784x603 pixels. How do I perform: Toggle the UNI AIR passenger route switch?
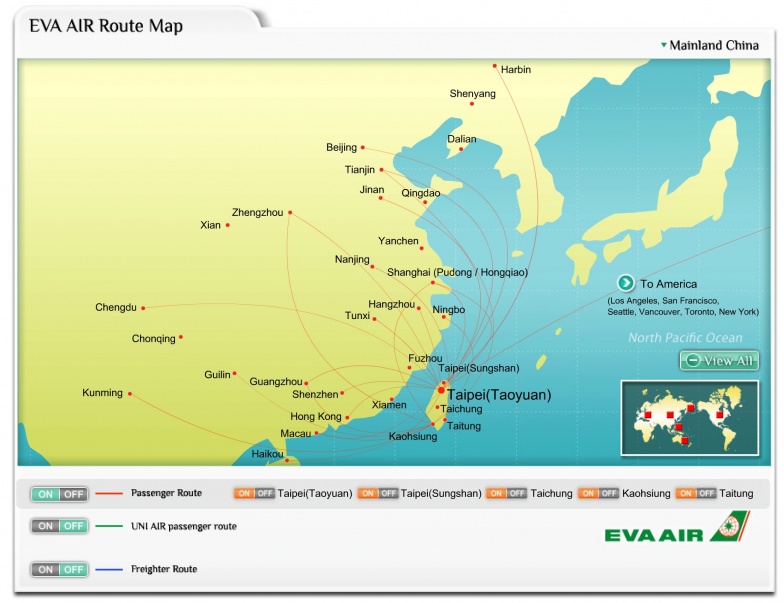coord(60,526)
